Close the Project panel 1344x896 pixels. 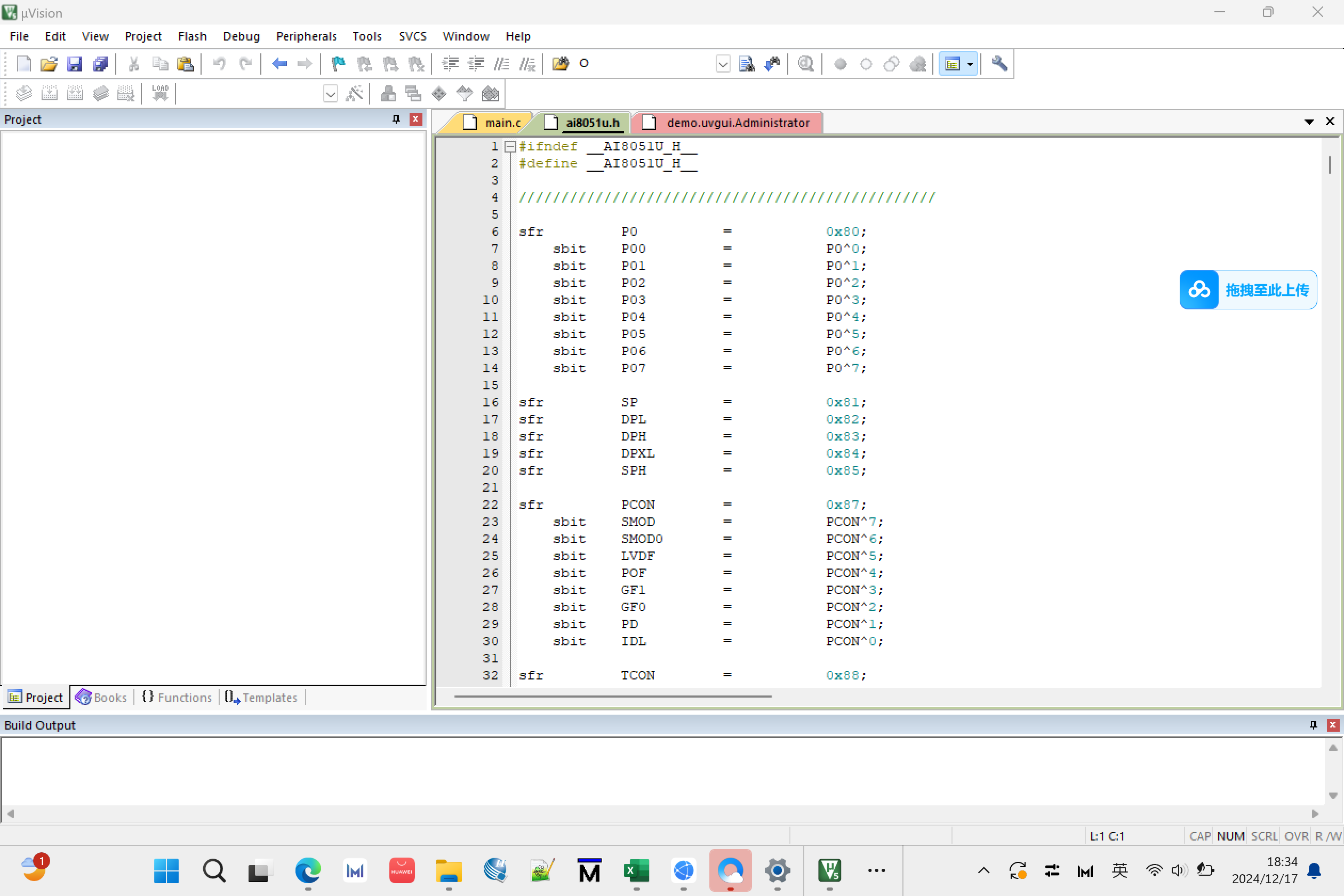pos(415,119)
